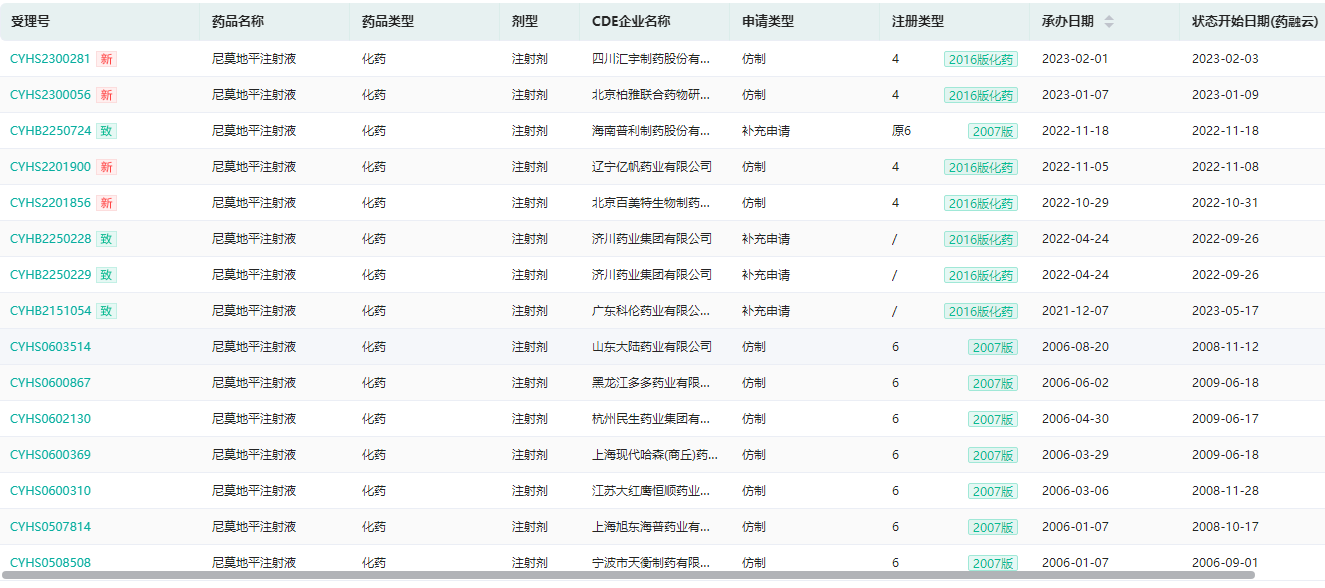Click the 致 badge beside CYHB2250228
The width and height of the screenshot is (1325, 588).
106,239
